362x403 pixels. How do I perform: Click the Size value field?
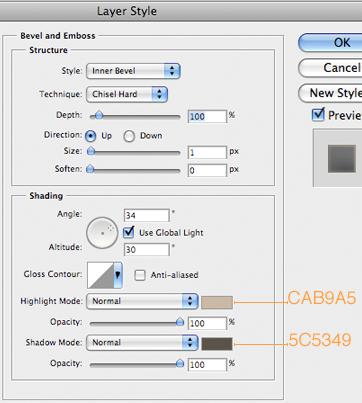click(x=207, y=152)
